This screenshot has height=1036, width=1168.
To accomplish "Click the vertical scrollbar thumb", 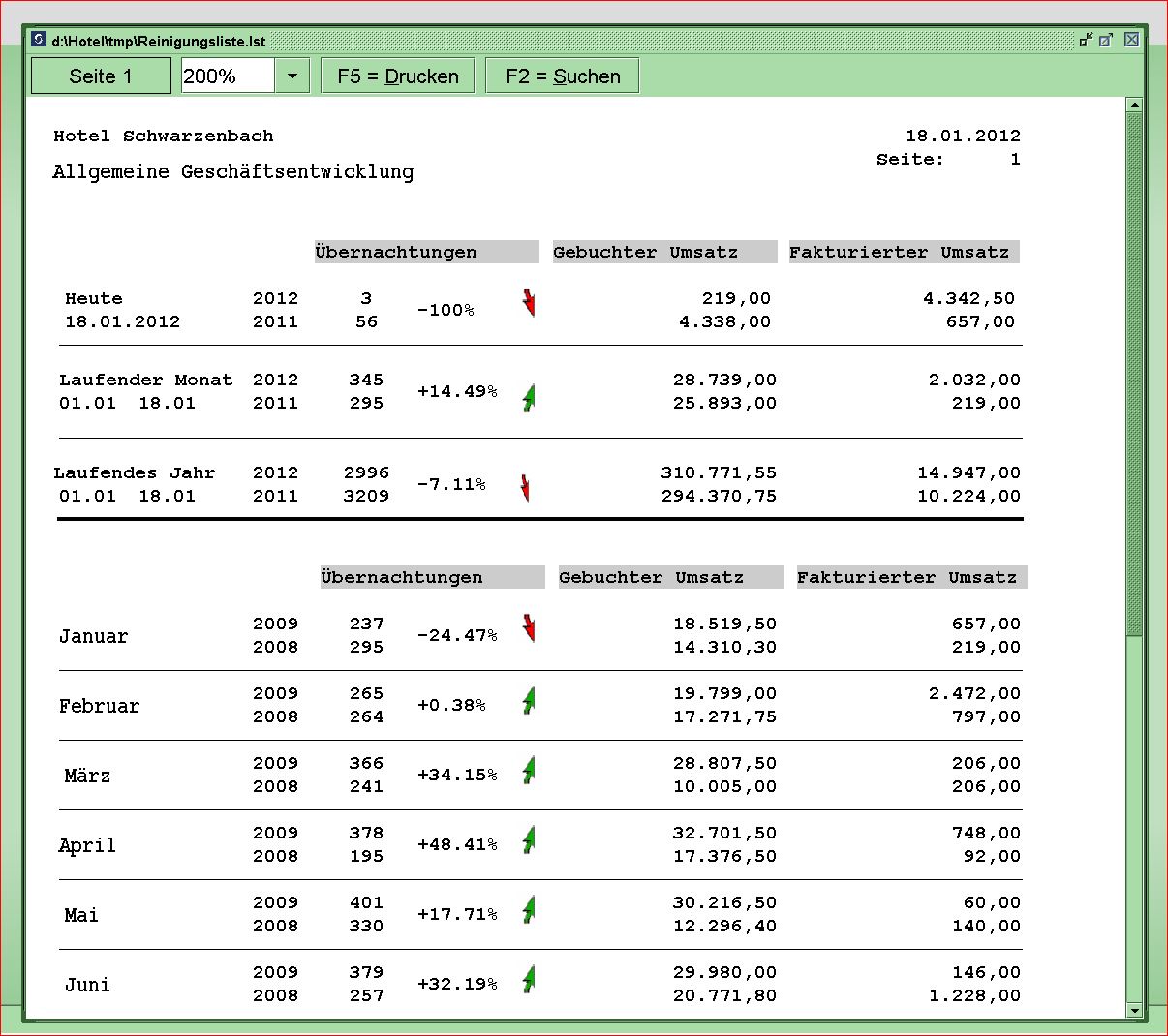I will tap(1135, 374).
